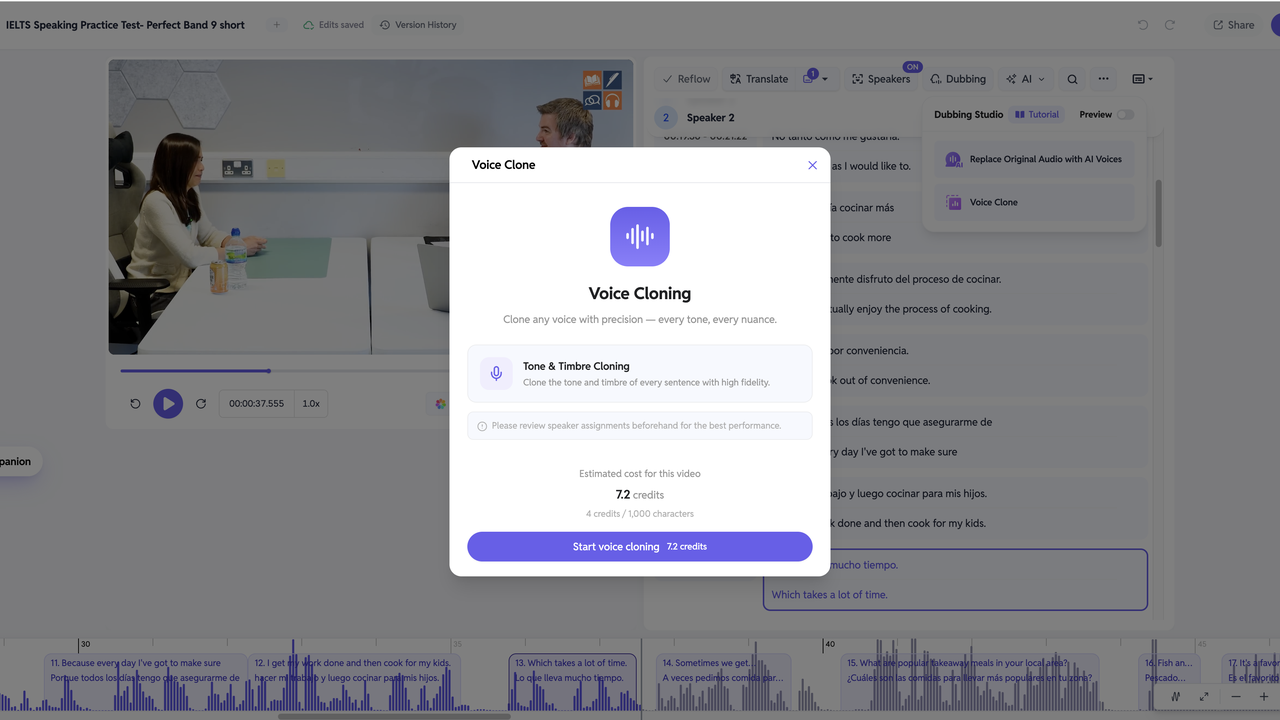
Task: Click the forward icon right of play
Action: [x=201, y=404]
